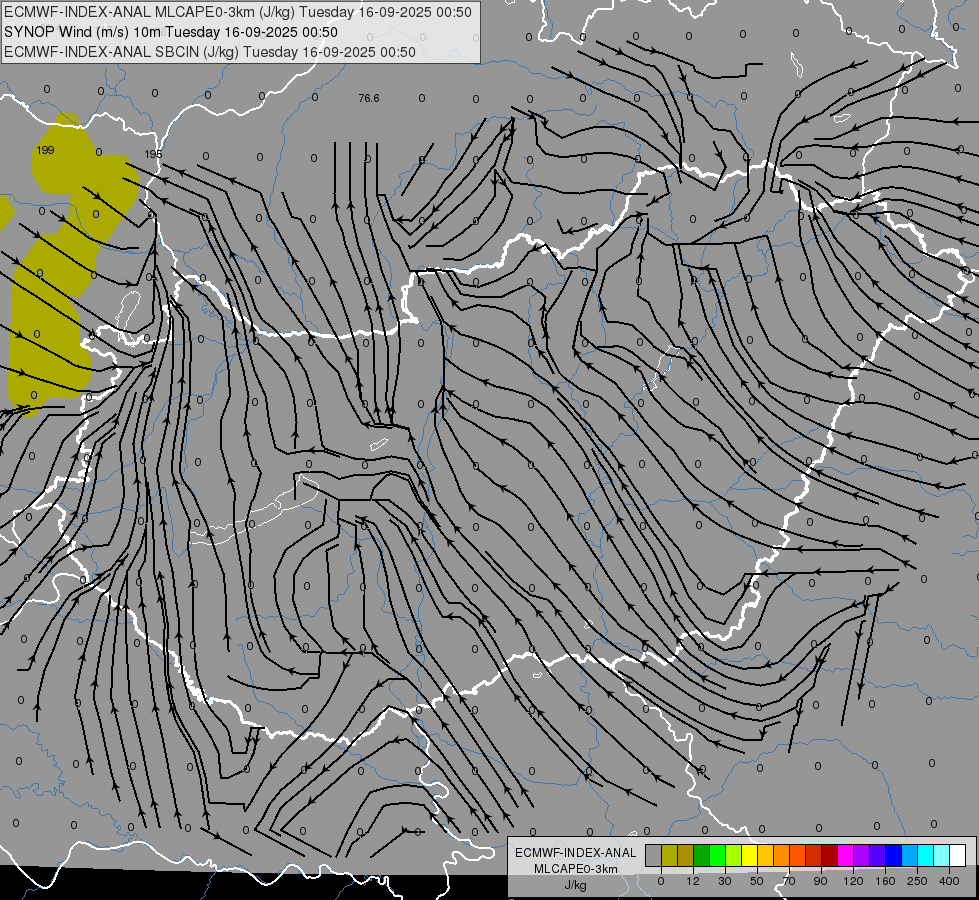Click the sky-blue legend swatch before 250
Screen dimensions: 979x900
(x=910, y=855)
